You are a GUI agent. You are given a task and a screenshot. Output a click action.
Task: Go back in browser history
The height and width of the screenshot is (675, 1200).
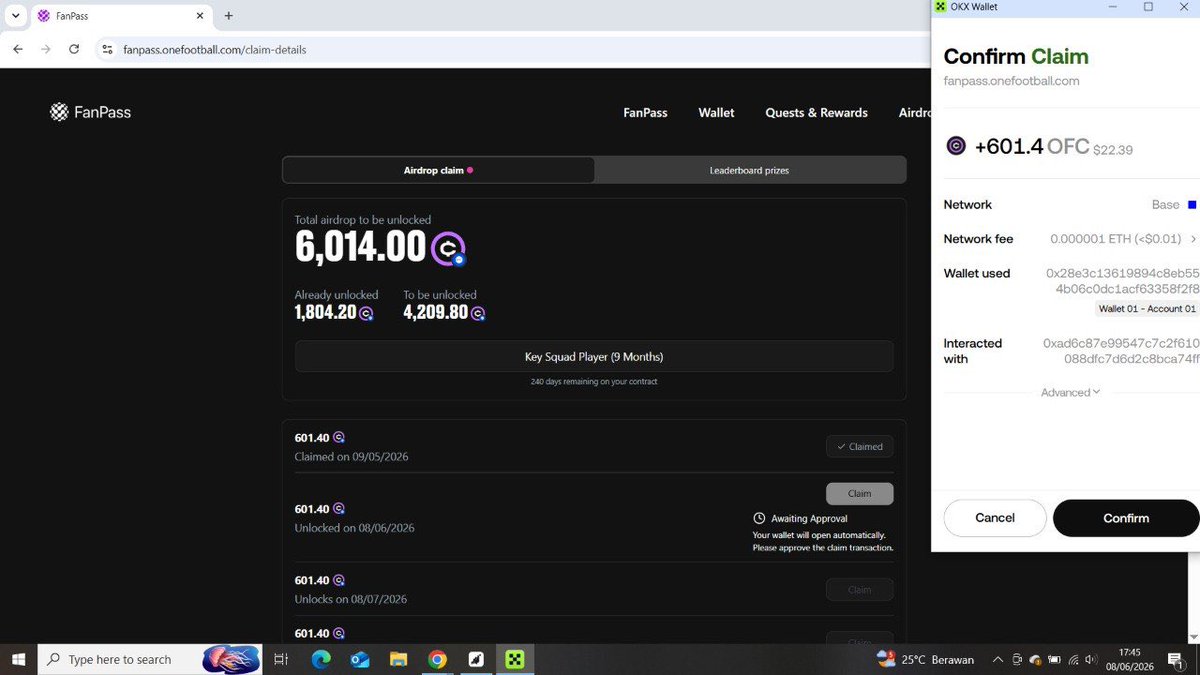point(18,49)
